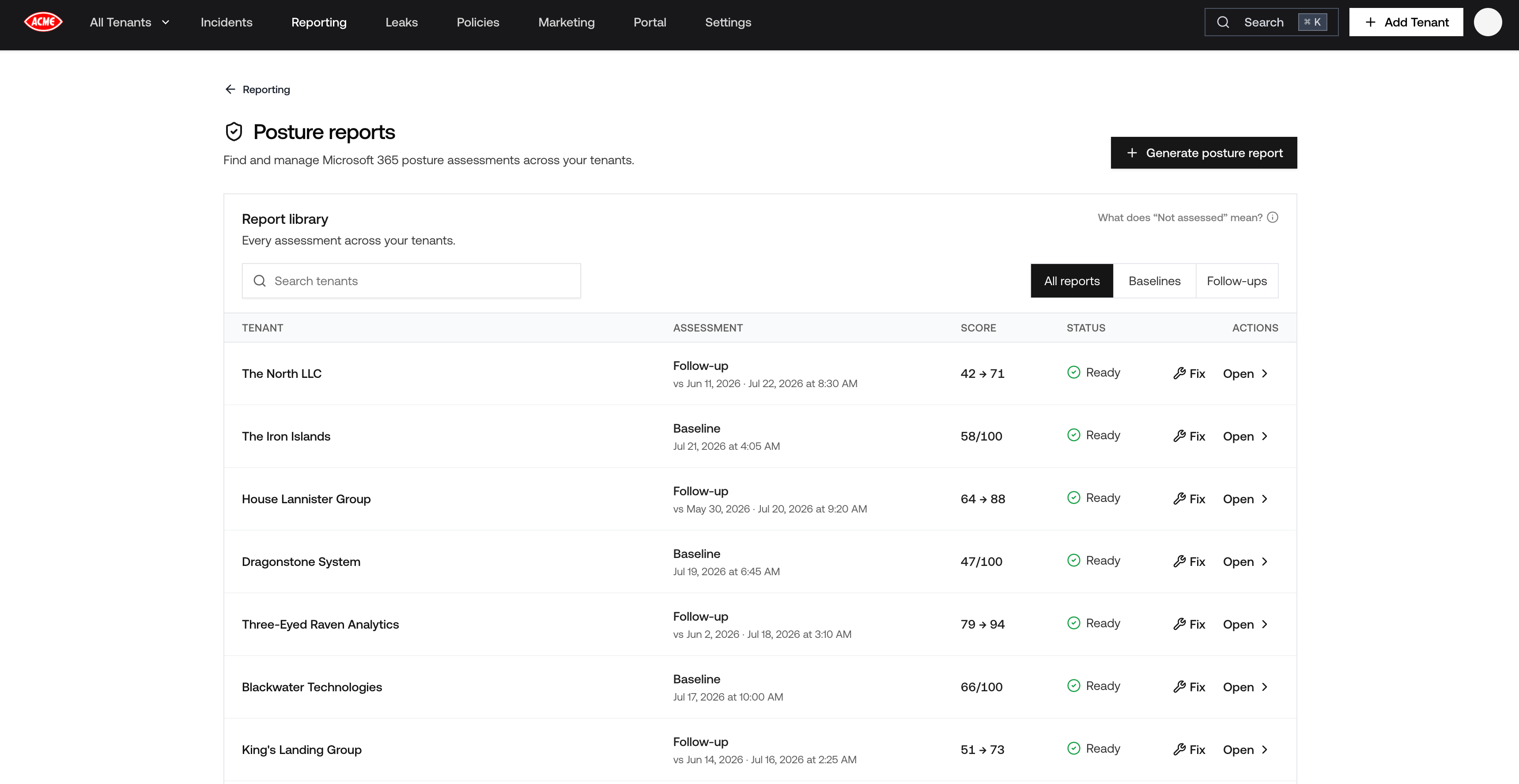
Task: Click Ready check icon for Blackwater Technologies
Action: (1074, 686)
